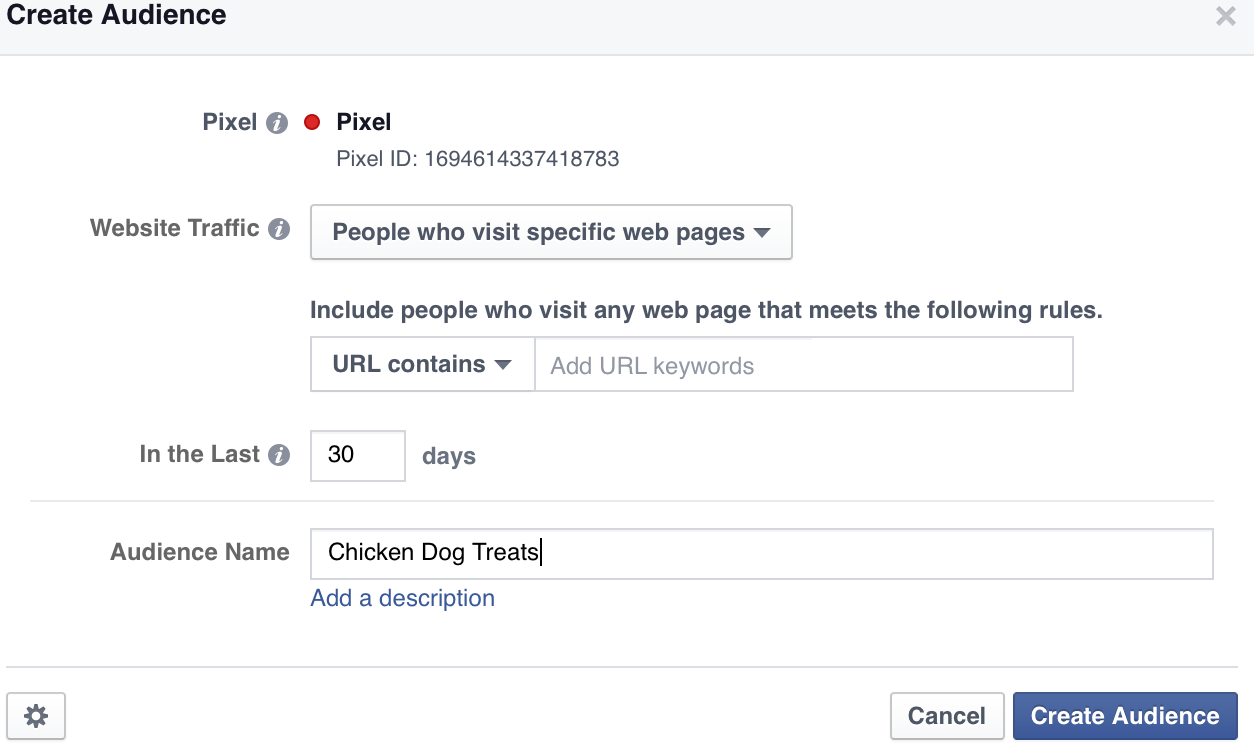This screenshot has height=748, width=1254.
Task: Open the People who visit specific web pages dropdown
Action: click(551, 232)
